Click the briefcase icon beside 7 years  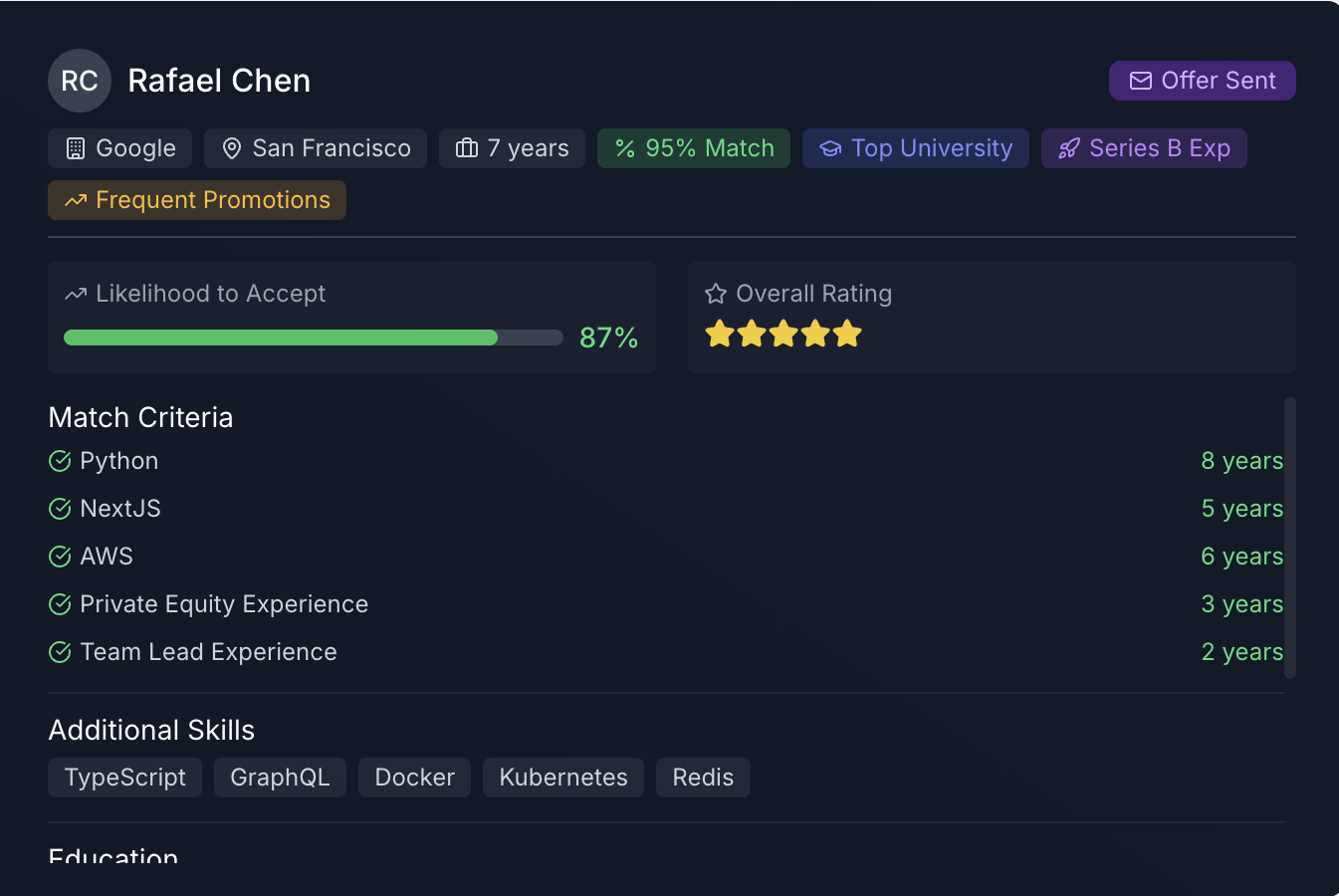coord(467,147)
